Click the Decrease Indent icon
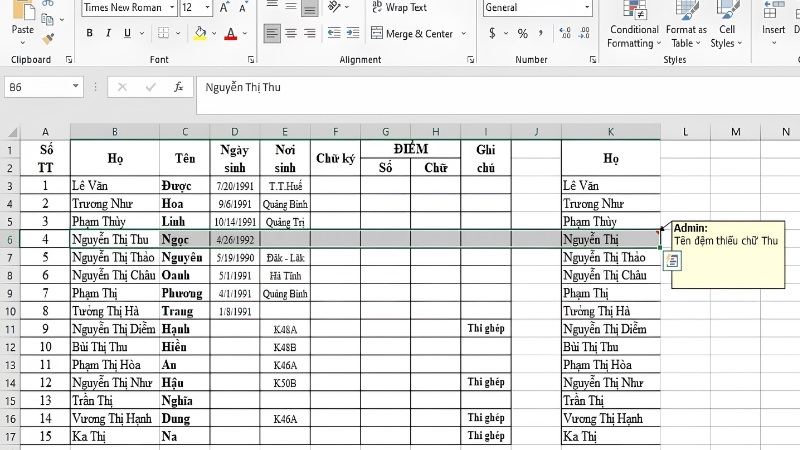The height and width of the screenshot is (450, 800). pyautogui.click(x=334, y=33)
